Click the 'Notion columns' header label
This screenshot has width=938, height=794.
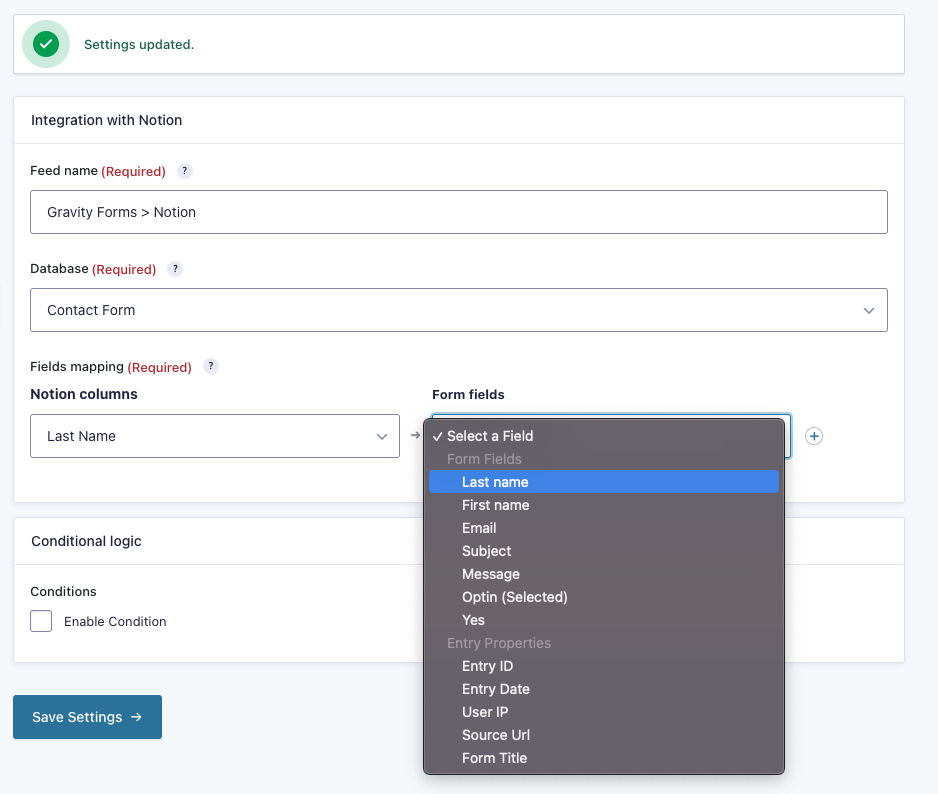pos(84,394)
